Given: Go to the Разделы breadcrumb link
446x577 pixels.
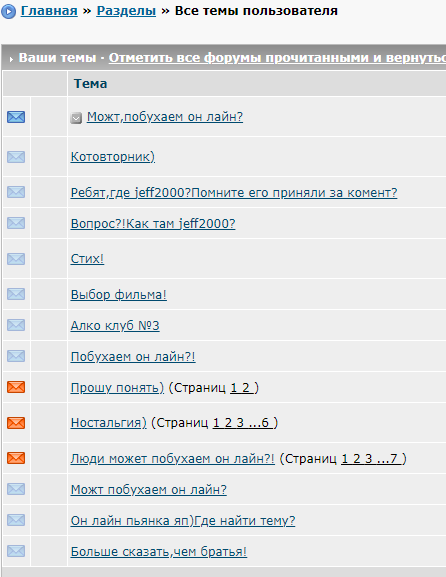Looking at the screenshot, I should 126,11.
